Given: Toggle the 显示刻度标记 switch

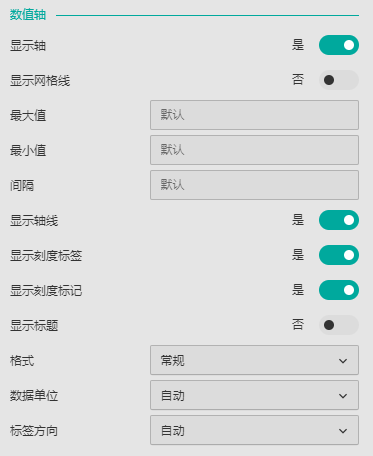Looking at the screenshot, I should coord(339,290).
